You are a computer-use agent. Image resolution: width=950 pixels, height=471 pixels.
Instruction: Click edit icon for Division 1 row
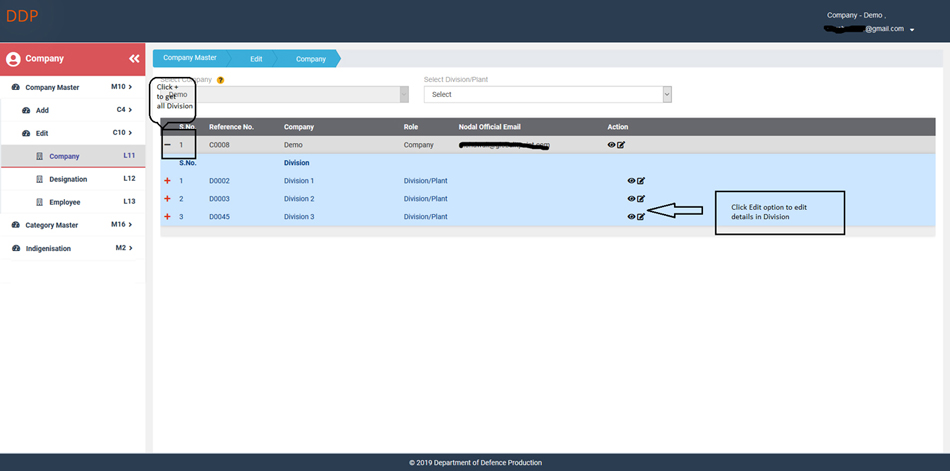pos(641,181)
